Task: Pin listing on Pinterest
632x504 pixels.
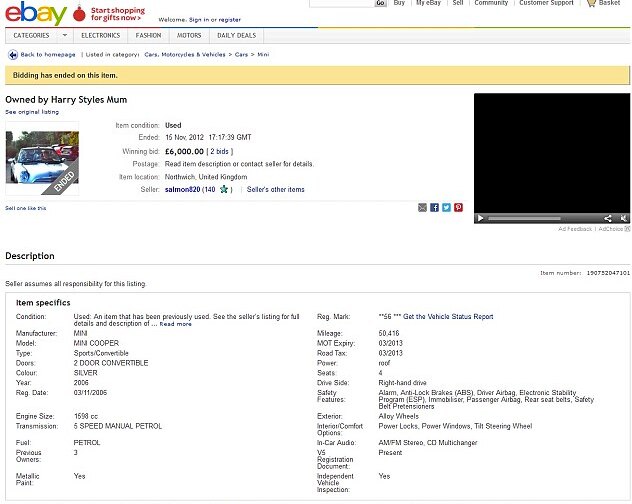Action: 458,208
